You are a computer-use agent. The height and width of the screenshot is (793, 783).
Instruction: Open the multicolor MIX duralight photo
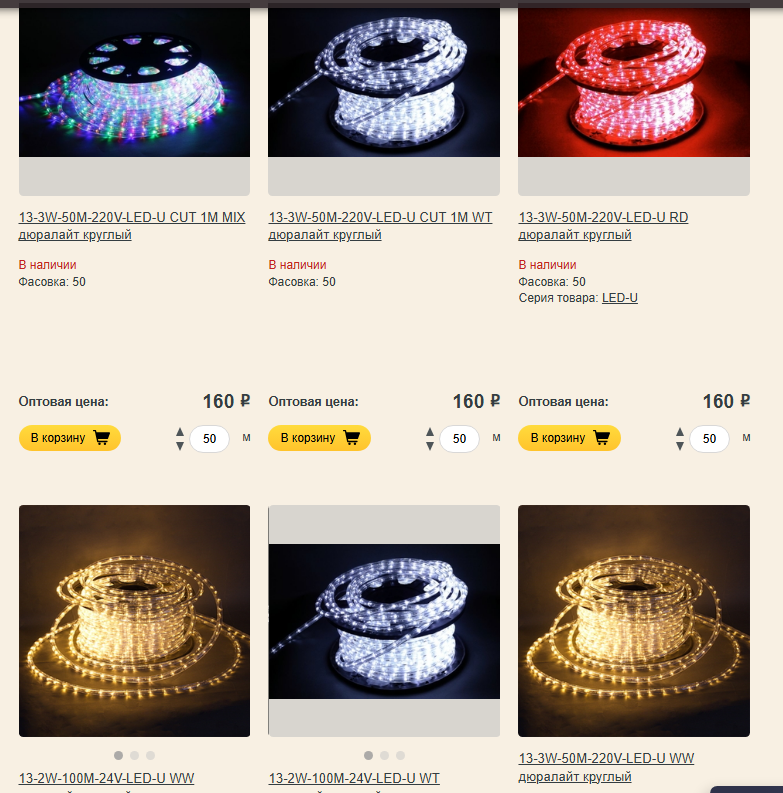click(x=135, y=81)
